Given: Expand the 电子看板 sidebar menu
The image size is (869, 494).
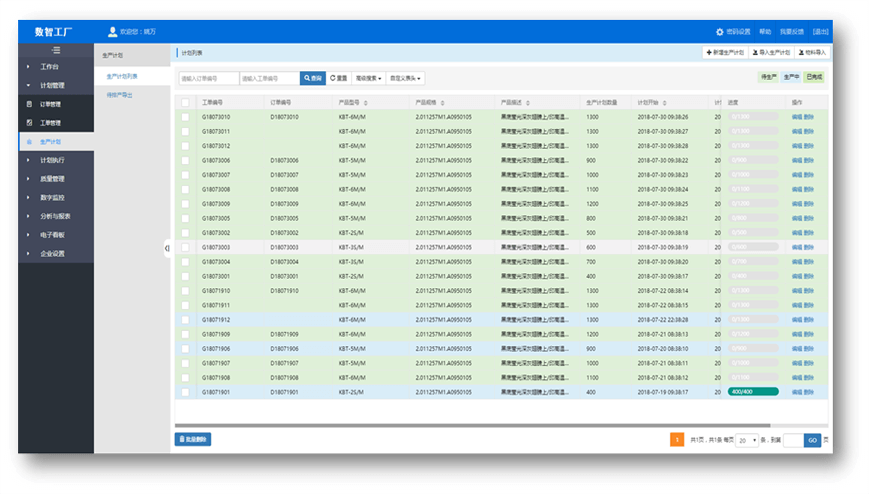Looking at the screenshot, I should coord(55,235).
